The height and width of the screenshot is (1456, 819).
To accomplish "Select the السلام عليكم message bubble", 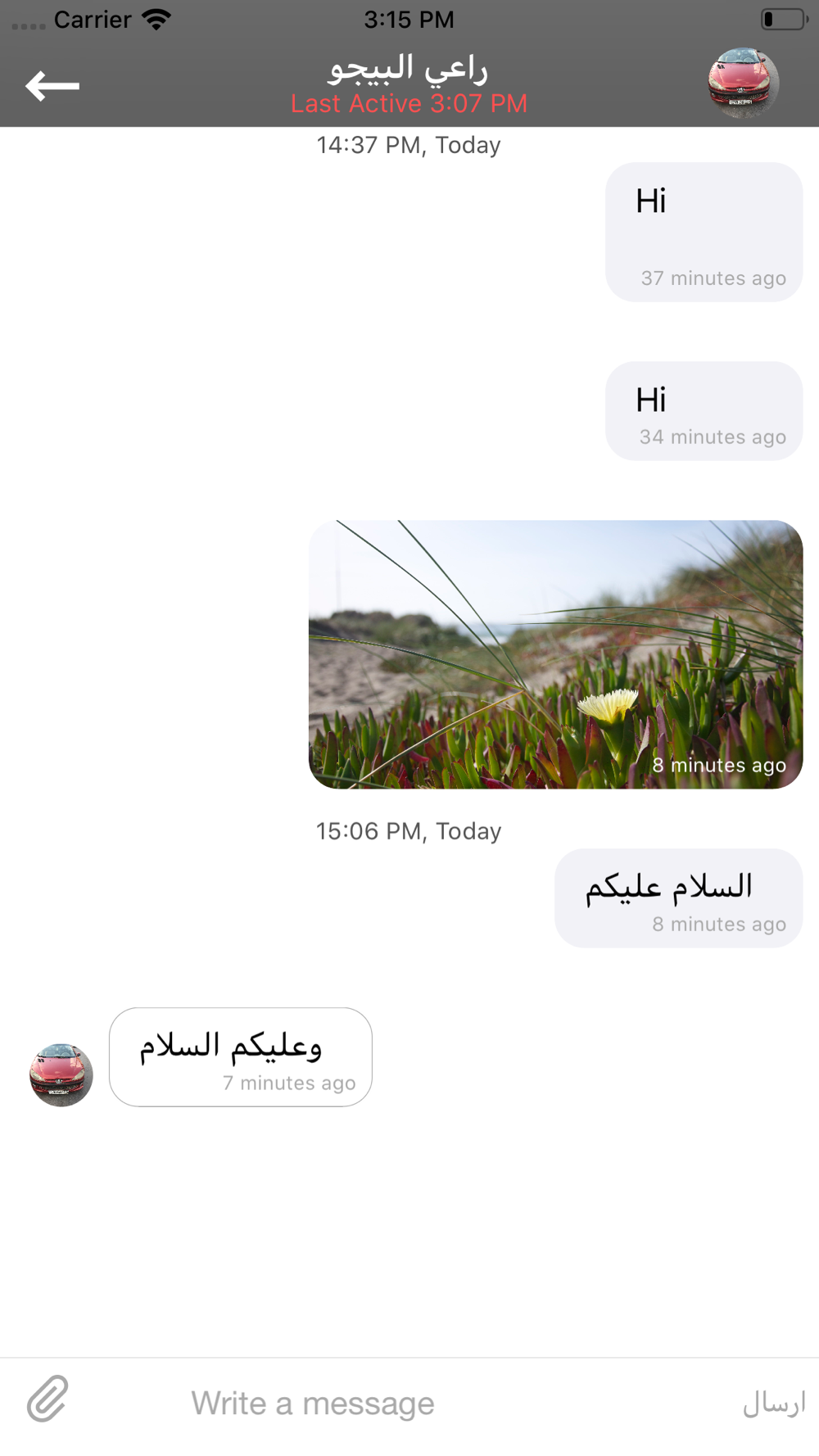I will point(678,898).
